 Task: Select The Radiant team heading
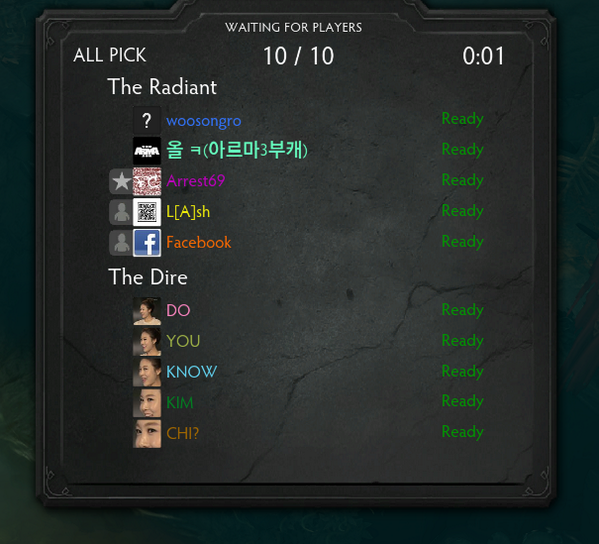pos(162,87)
